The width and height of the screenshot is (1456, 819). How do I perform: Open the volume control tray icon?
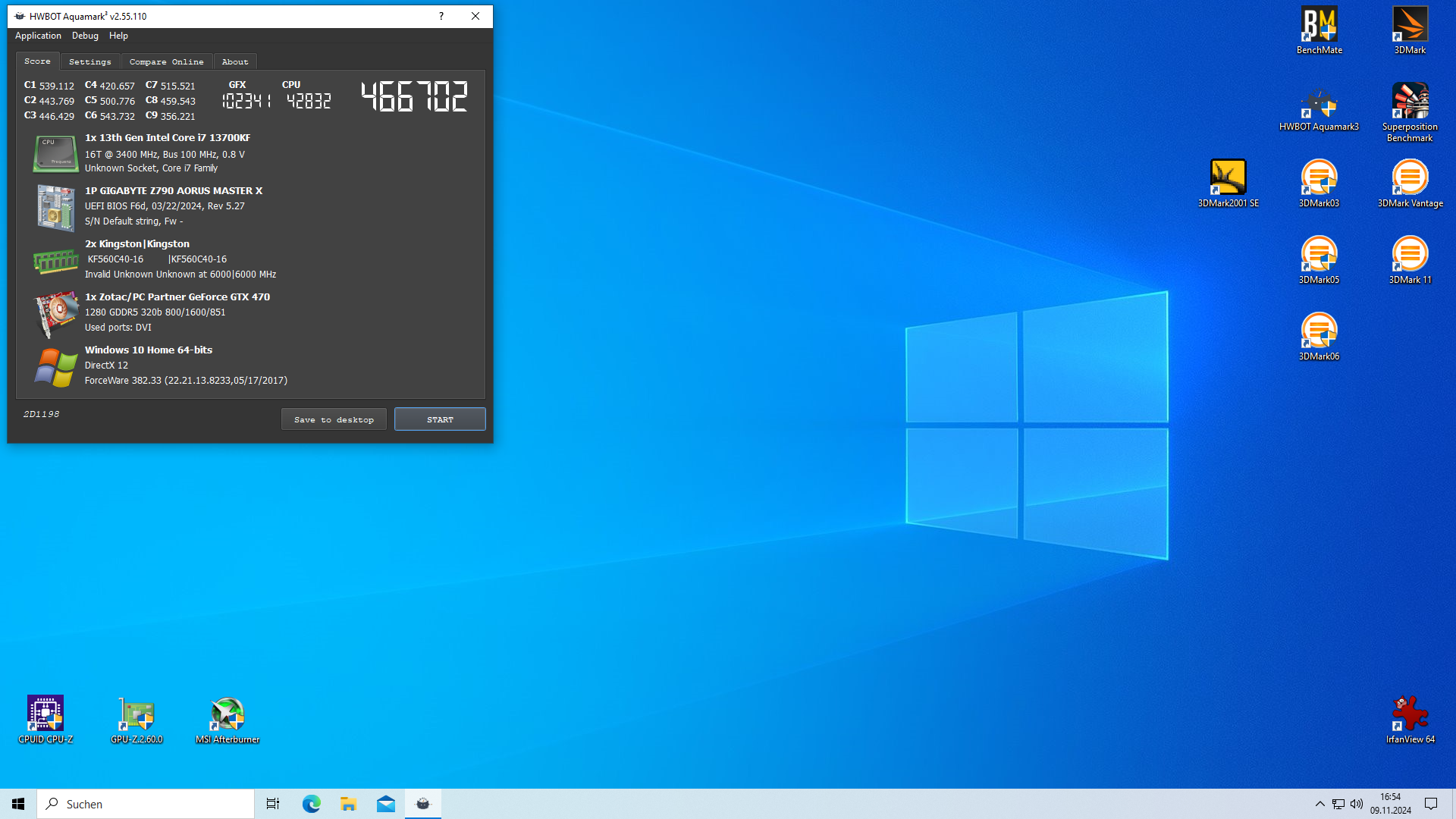pyautogui.click(x=1356, y=804)
